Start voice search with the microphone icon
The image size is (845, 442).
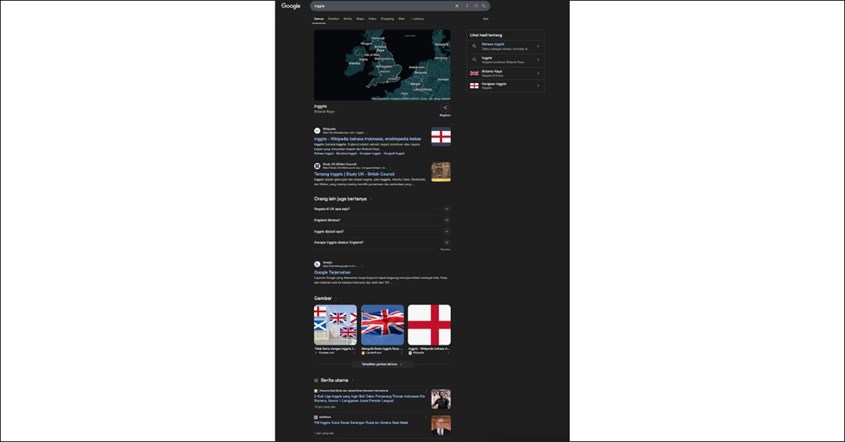coord(467,6)
